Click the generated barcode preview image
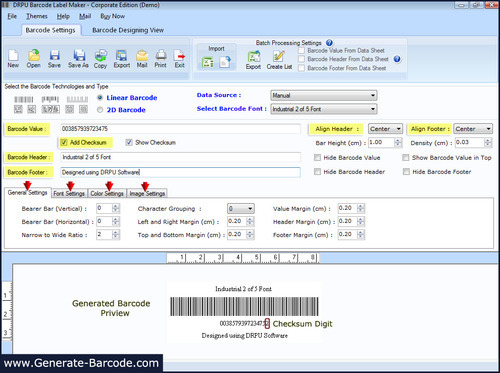500x373 pixels. coord(244,307)
